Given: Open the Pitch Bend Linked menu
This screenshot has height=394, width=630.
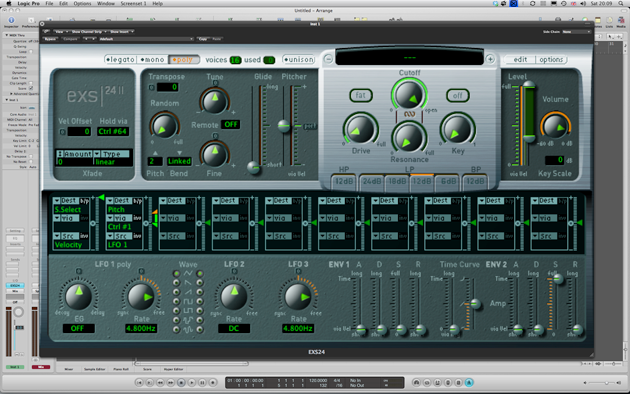Looking at the screenshot, I should pos(179,161).
